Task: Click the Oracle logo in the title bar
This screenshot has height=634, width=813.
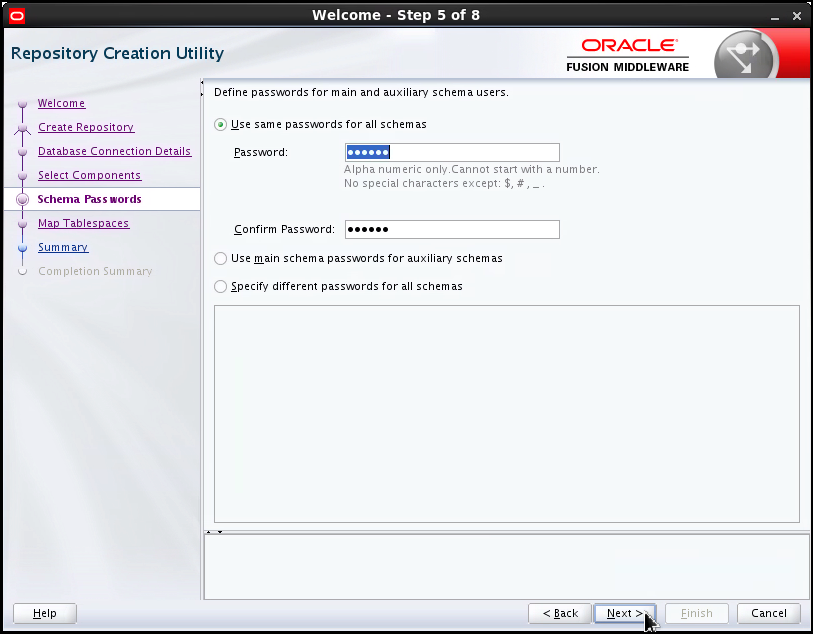Action: [x=17, y=15]
